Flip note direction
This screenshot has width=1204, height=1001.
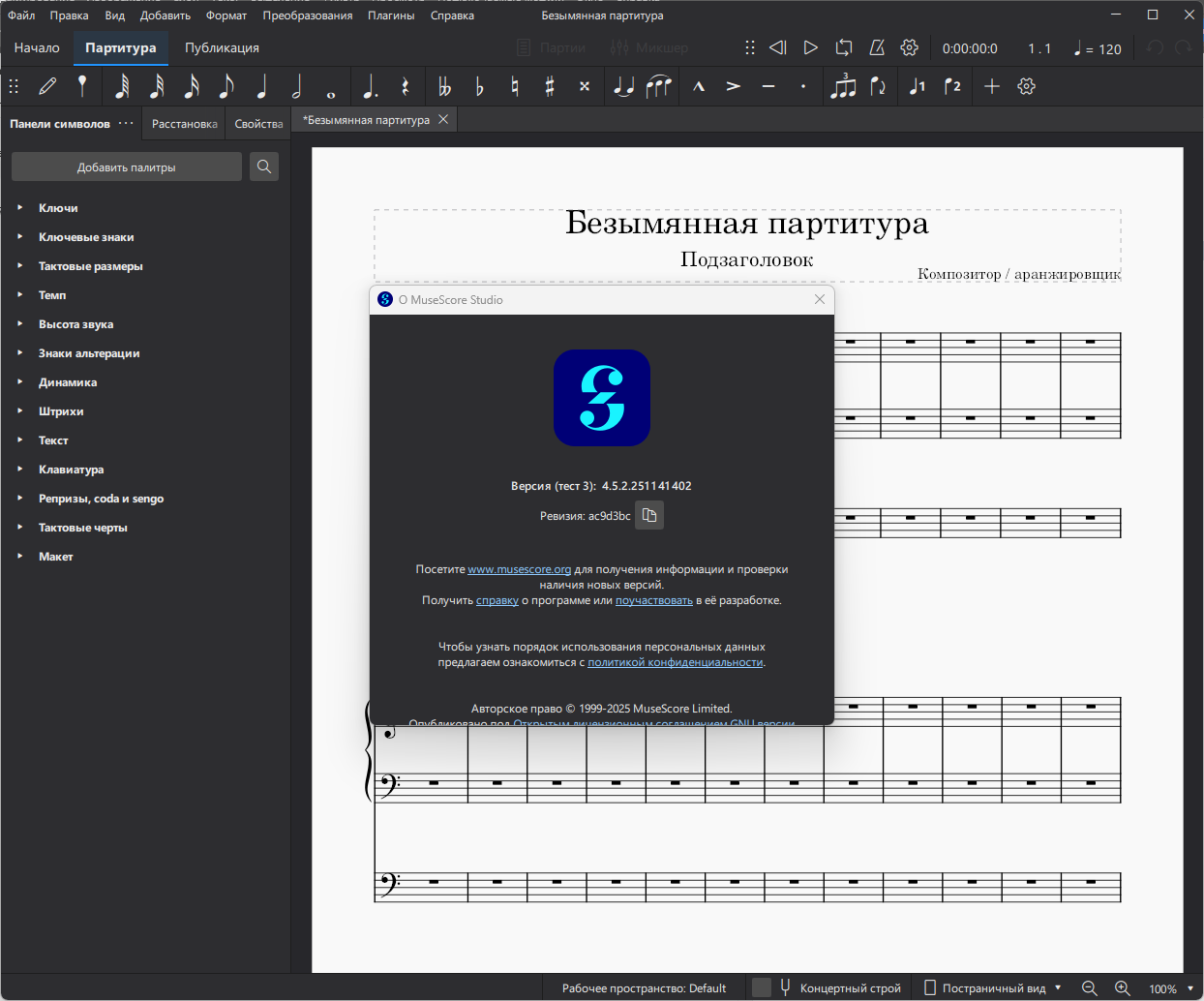(878, 86)
